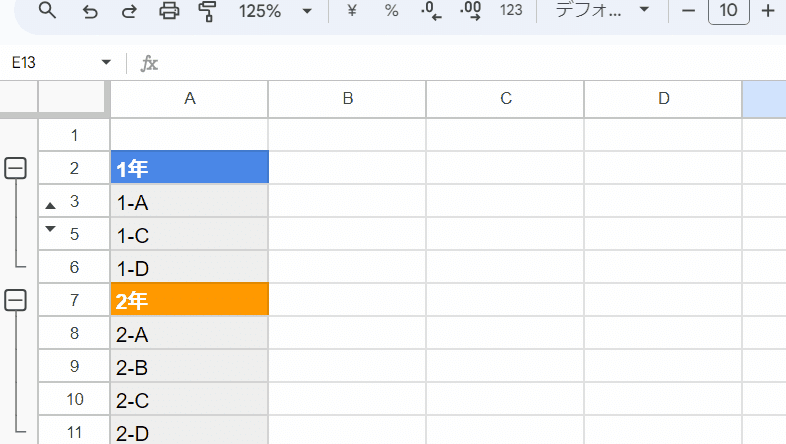Activate the paint format roller tool

(x=207, y=11)
